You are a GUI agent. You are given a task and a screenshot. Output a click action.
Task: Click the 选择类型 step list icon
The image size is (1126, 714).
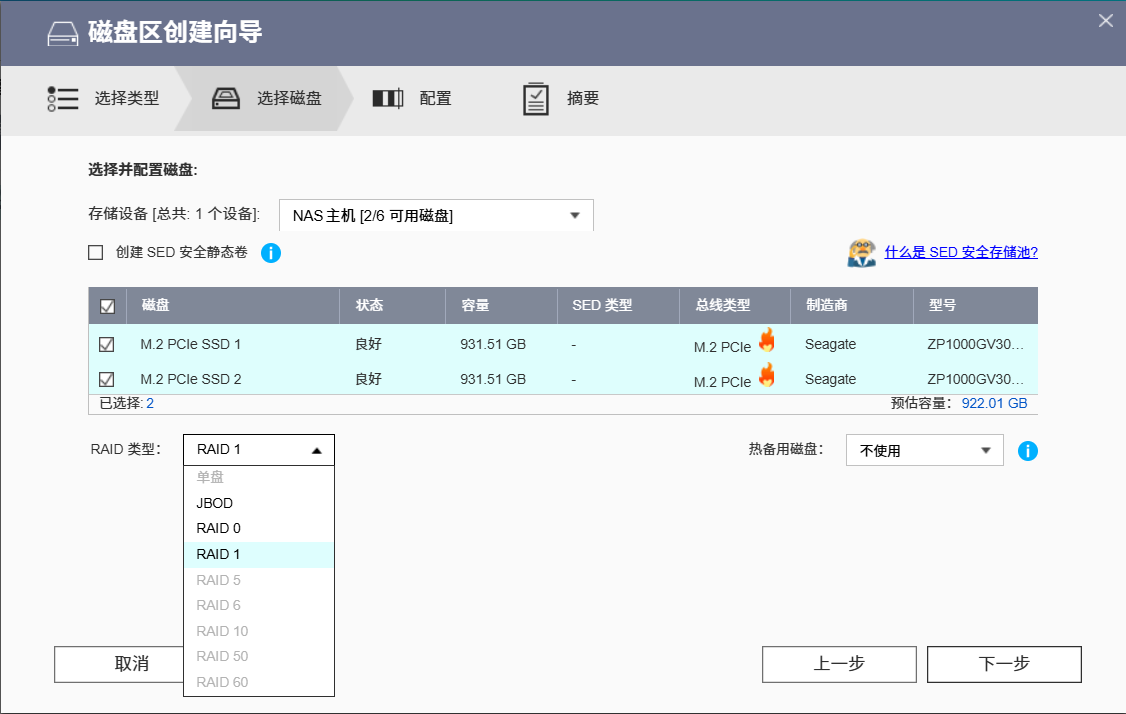[63, 99]
